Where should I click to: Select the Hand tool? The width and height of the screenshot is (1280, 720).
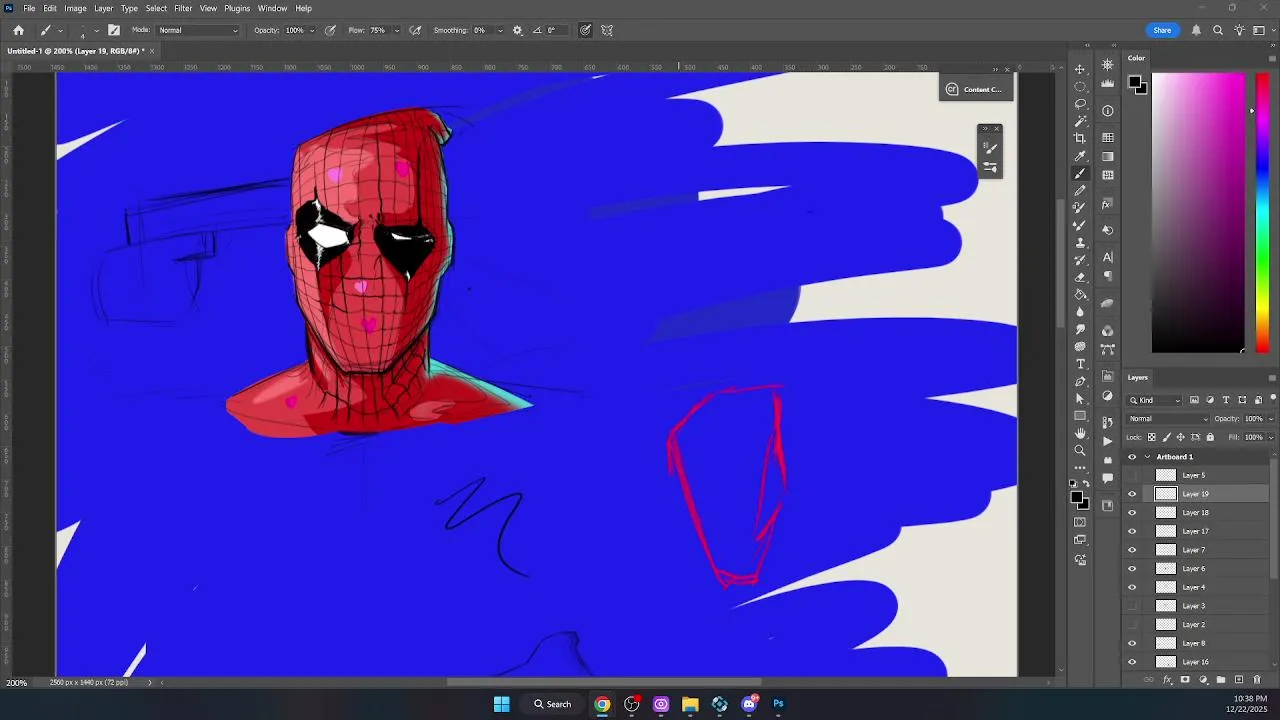1080,433
